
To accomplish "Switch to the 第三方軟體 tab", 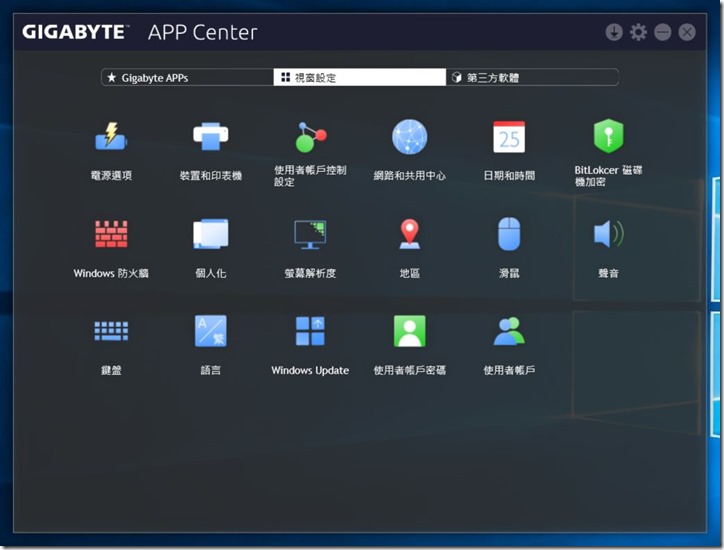I will coord(532,78).
